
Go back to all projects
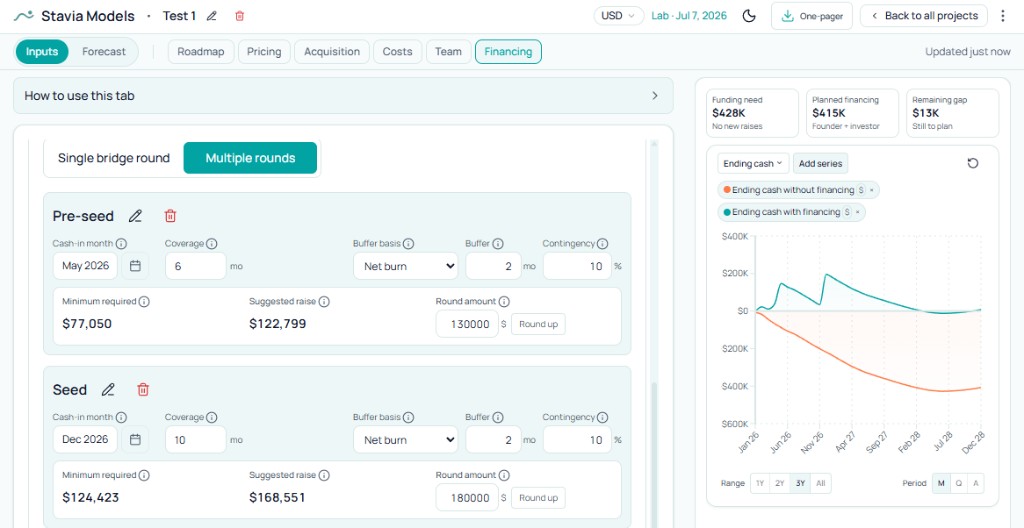click(924, 16)
